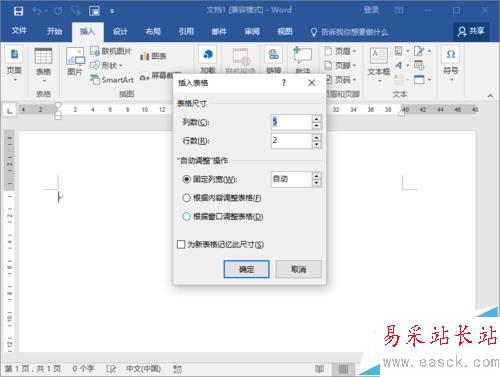
Task: Open the 屏幕截图 screenshot dropdown
Action: [x=160, y=76]
